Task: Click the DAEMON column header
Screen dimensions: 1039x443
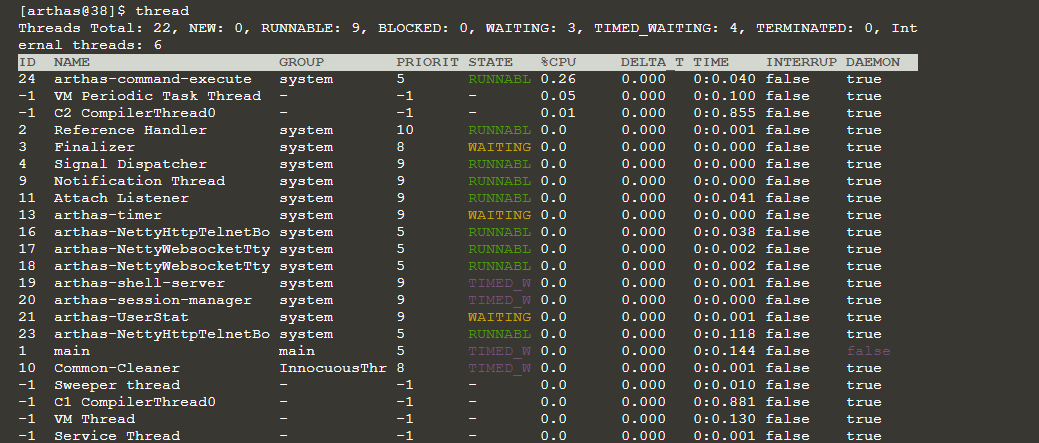Action: [x=873, y=62]
